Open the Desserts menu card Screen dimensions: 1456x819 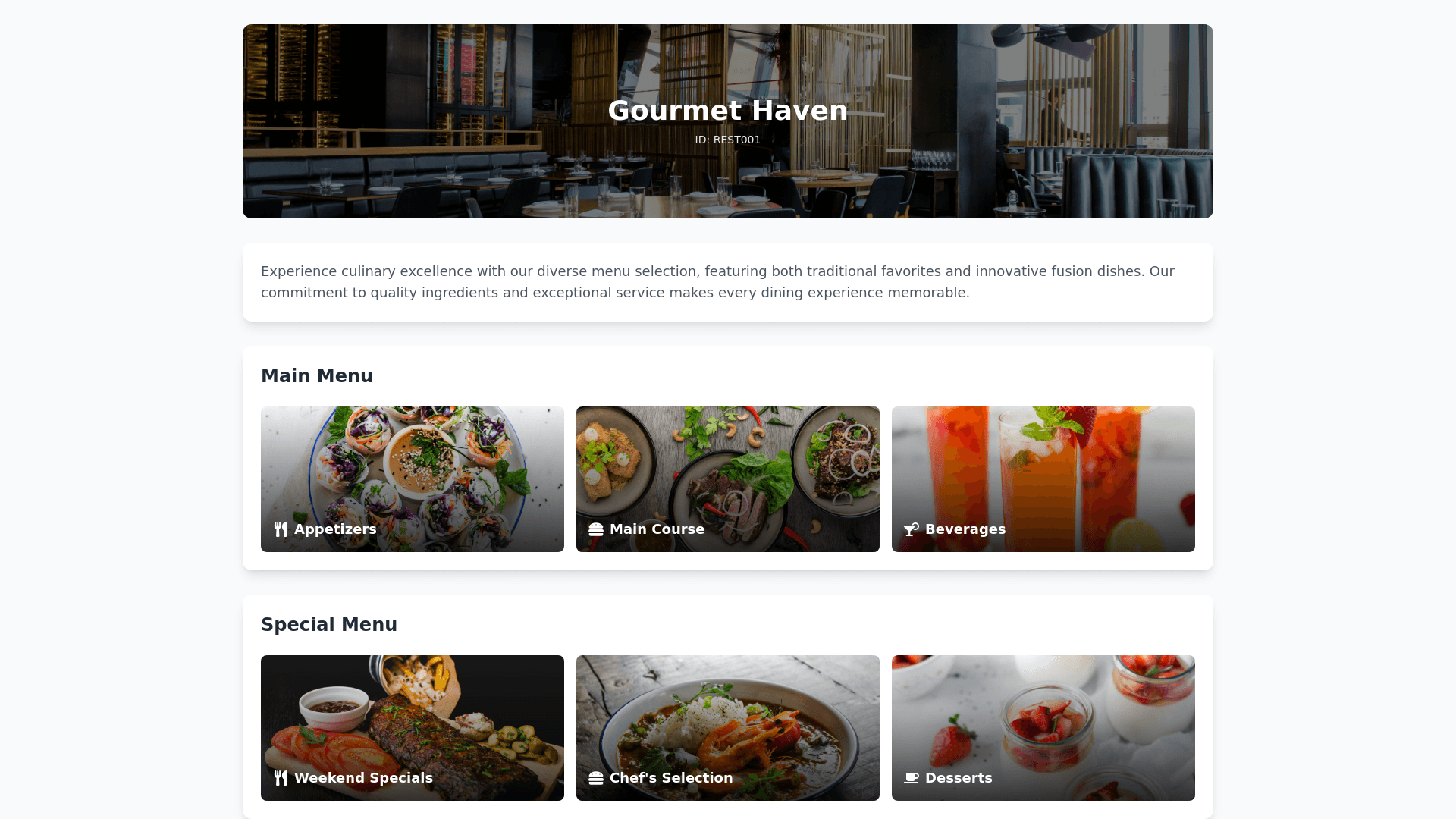[1043, 728]
